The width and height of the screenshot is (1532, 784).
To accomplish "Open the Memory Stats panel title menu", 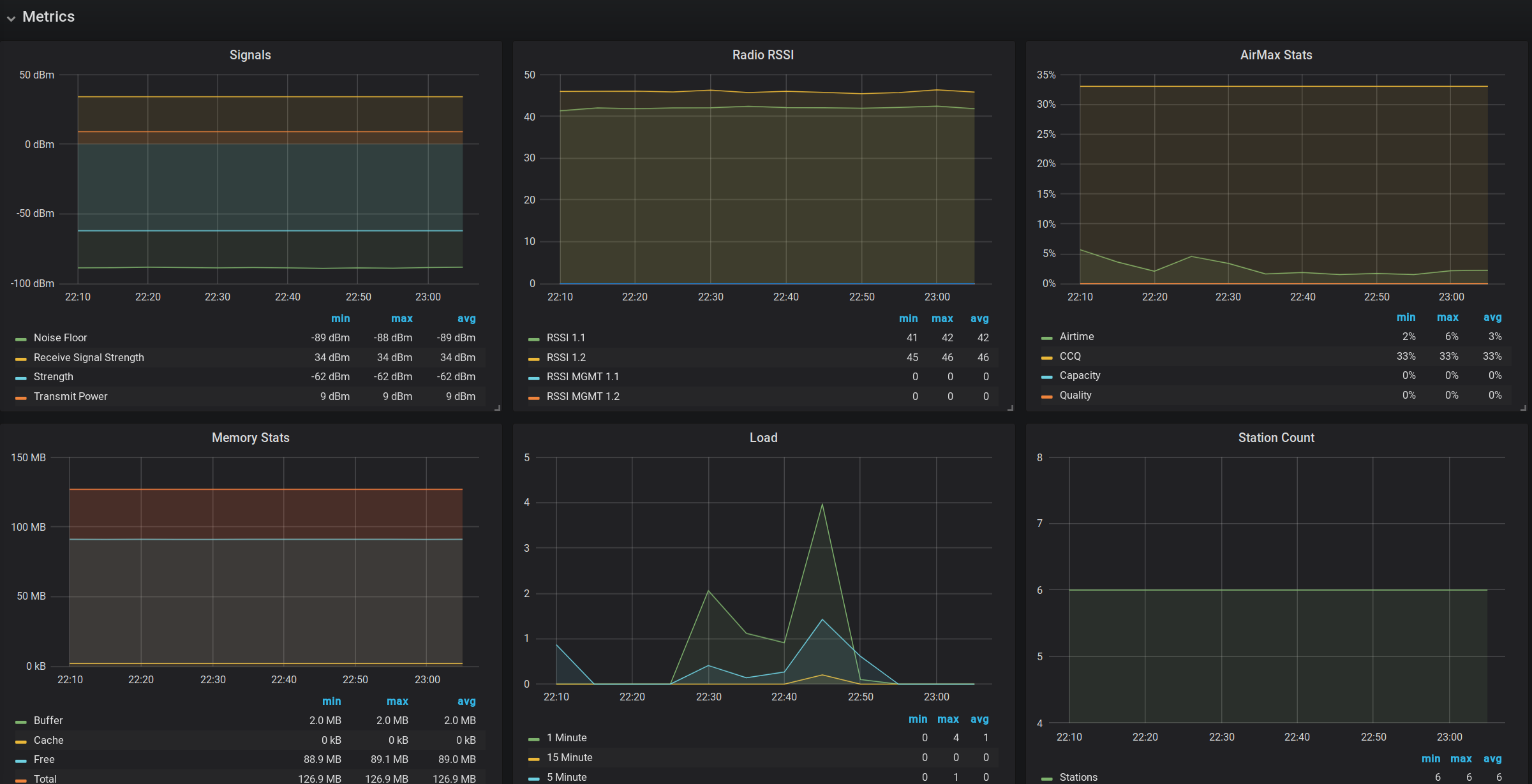I will click(250, 438).
